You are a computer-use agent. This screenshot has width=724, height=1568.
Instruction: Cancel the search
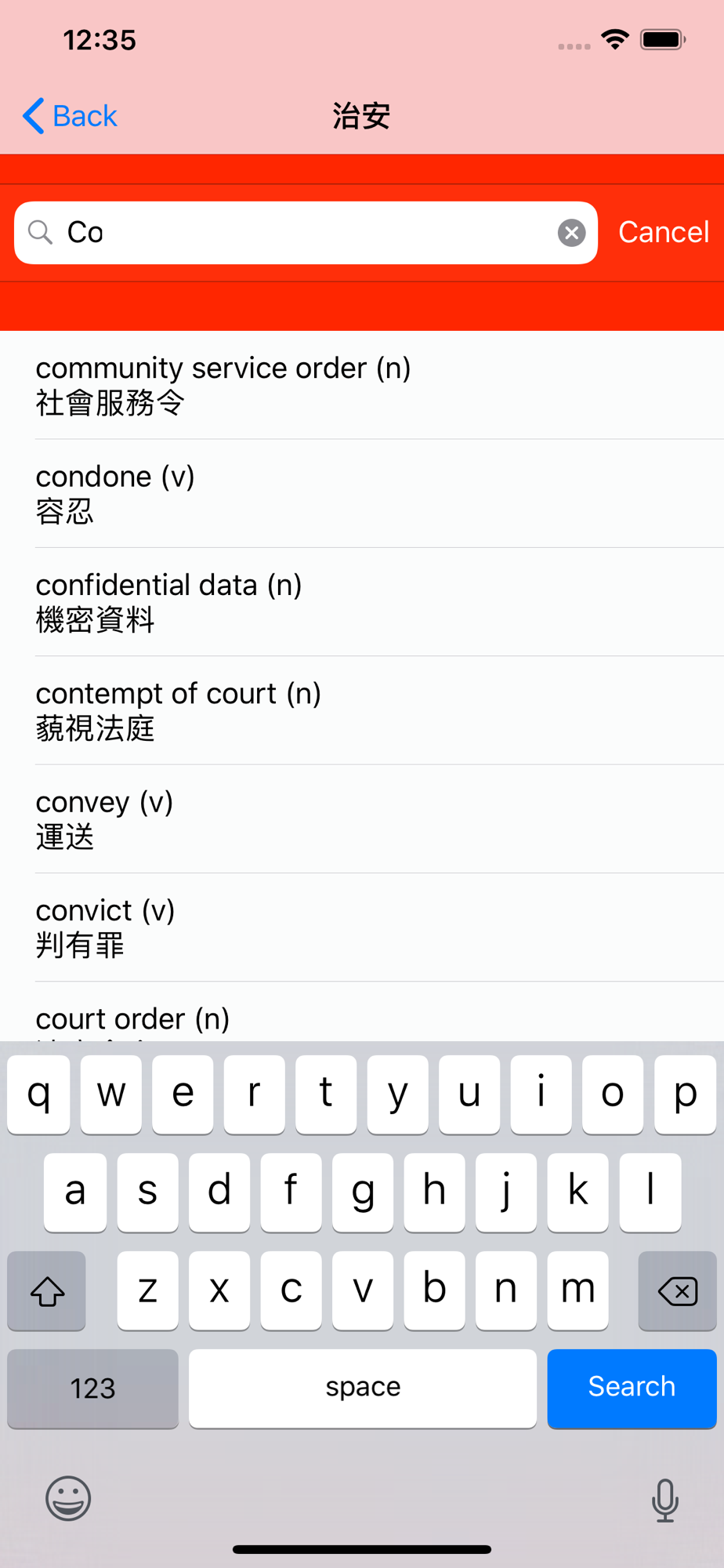click(x=664, y=232)
